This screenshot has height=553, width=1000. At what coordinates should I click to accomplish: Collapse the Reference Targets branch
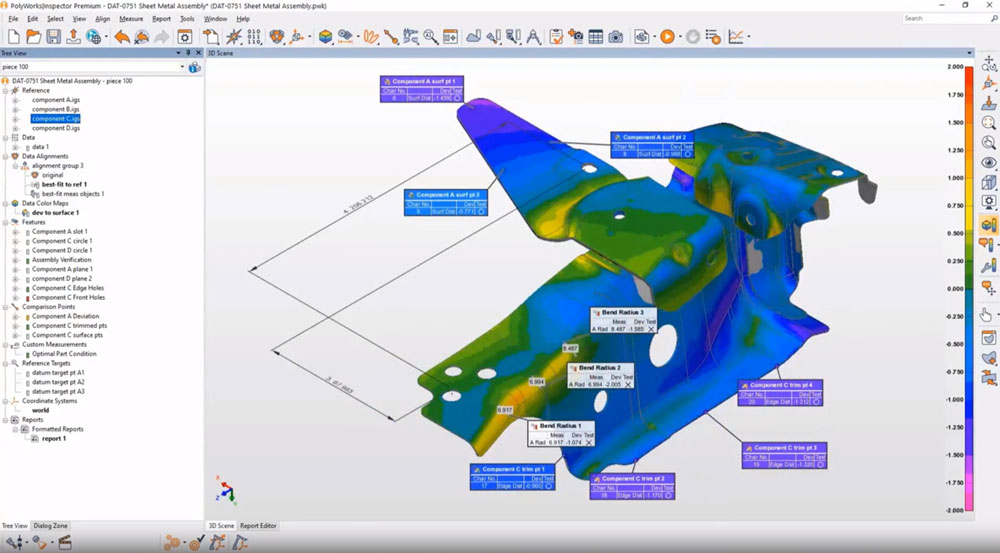coord(5,363)
